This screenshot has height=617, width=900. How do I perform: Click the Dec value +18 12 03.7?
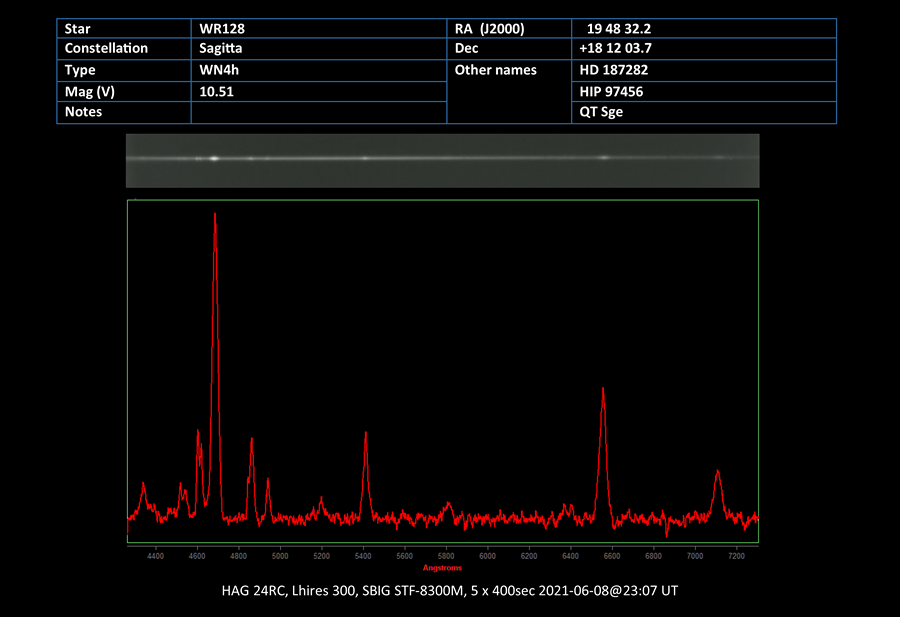pyautogui.click(x=616, y=48)
